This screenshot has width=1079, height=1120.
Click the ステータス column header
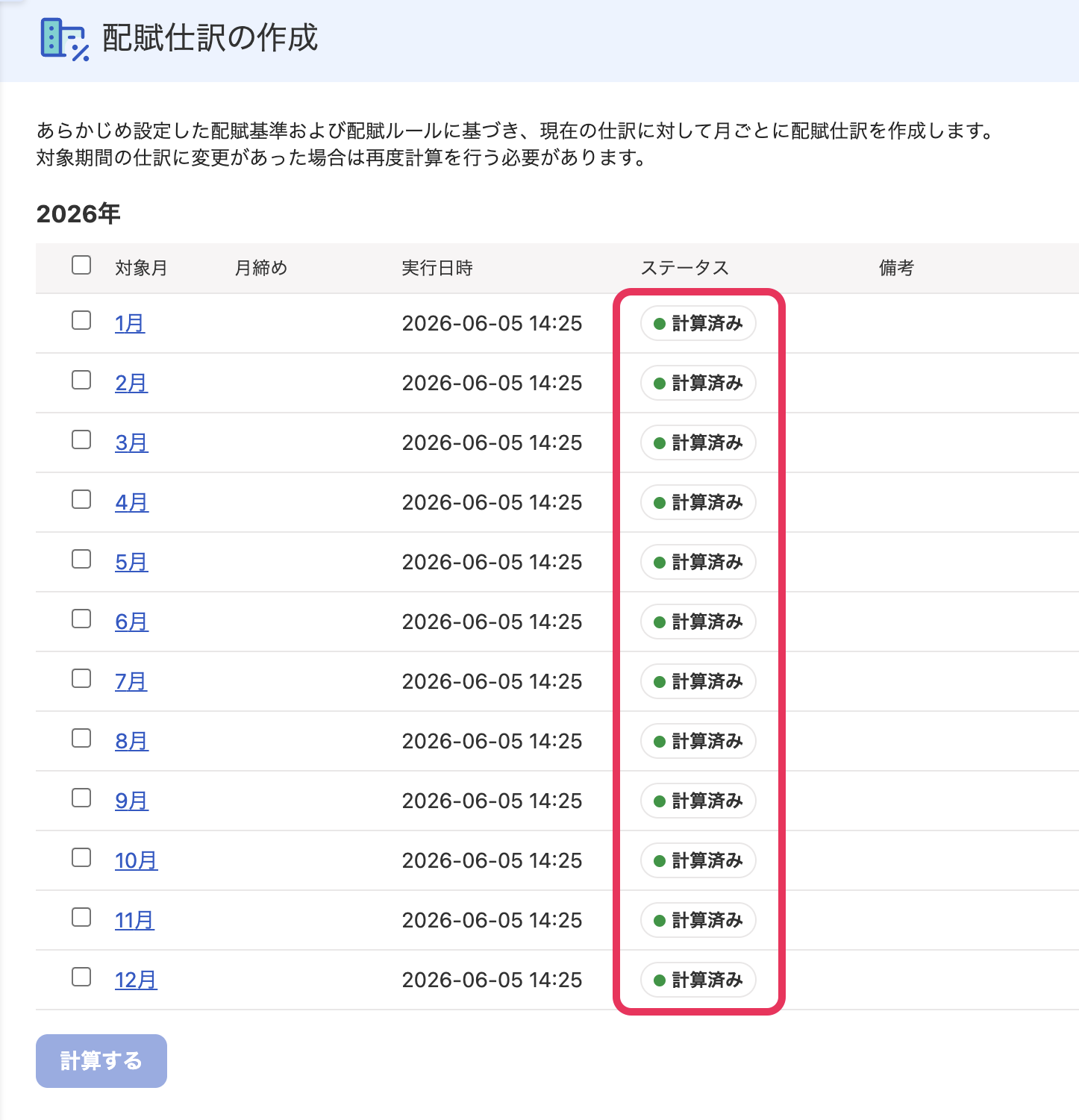tap(685, 268)
